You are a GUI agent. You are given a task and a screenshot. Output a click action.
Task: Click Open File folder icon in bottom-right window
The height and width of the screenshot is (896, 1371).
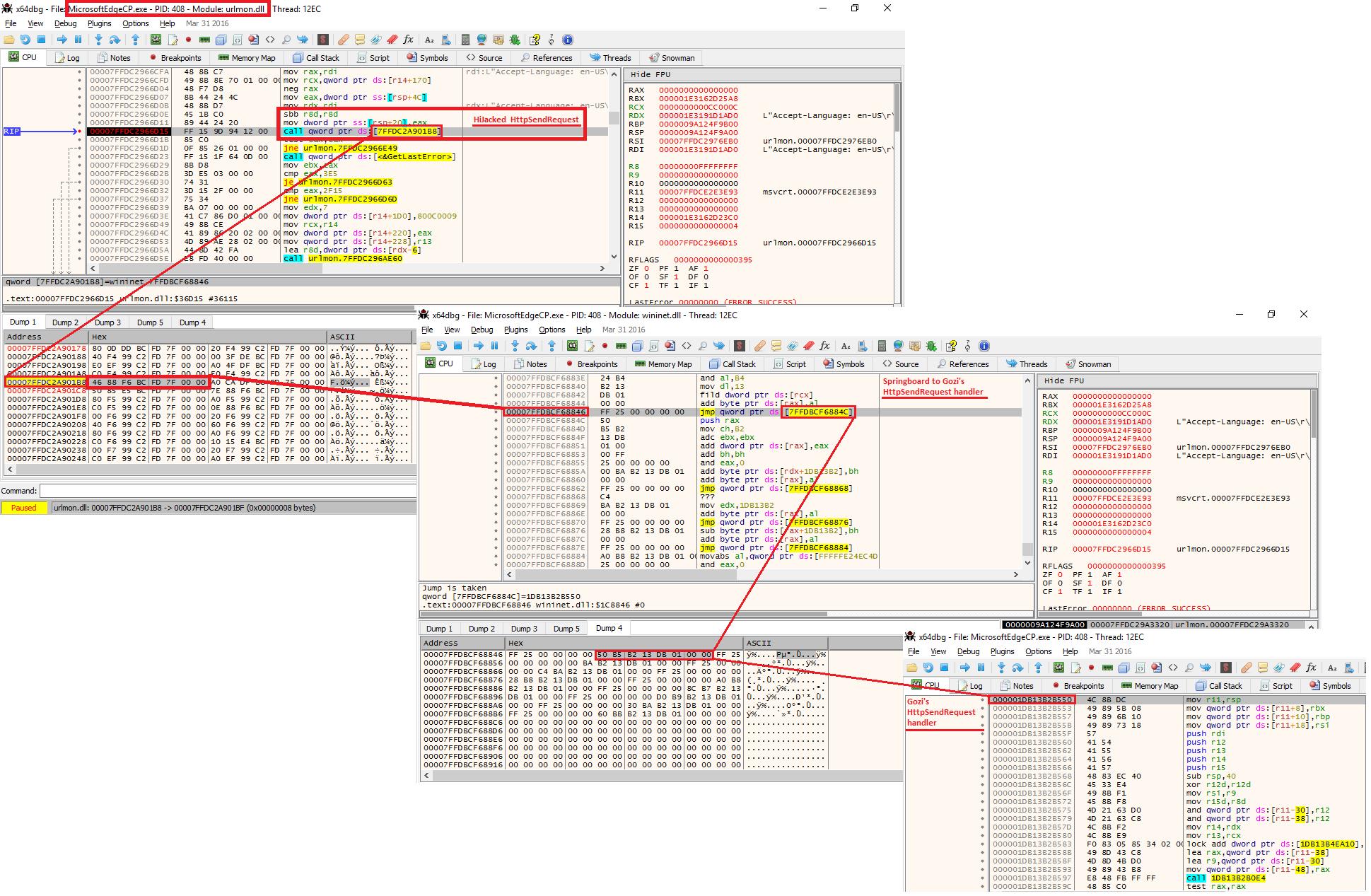(x=912, y=668)
